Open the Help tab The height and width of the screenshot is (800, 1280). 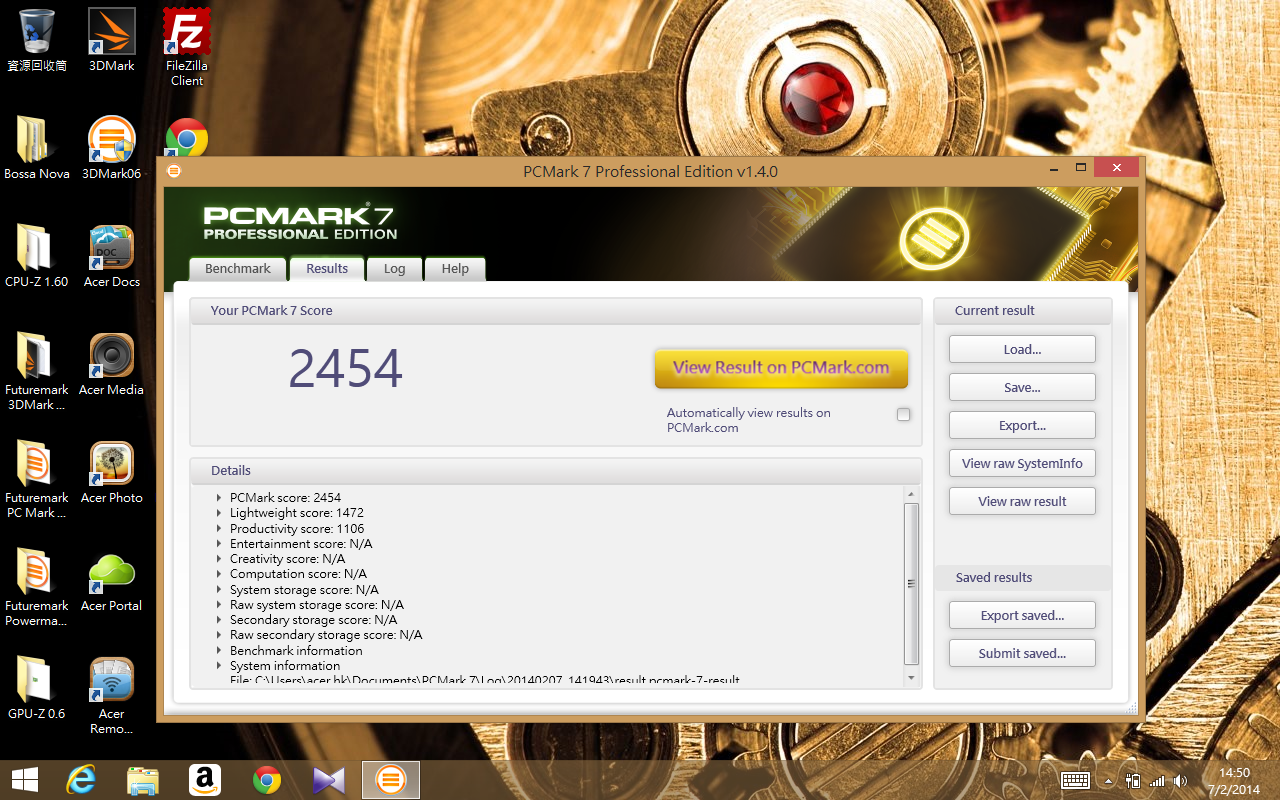click(455, 269)
